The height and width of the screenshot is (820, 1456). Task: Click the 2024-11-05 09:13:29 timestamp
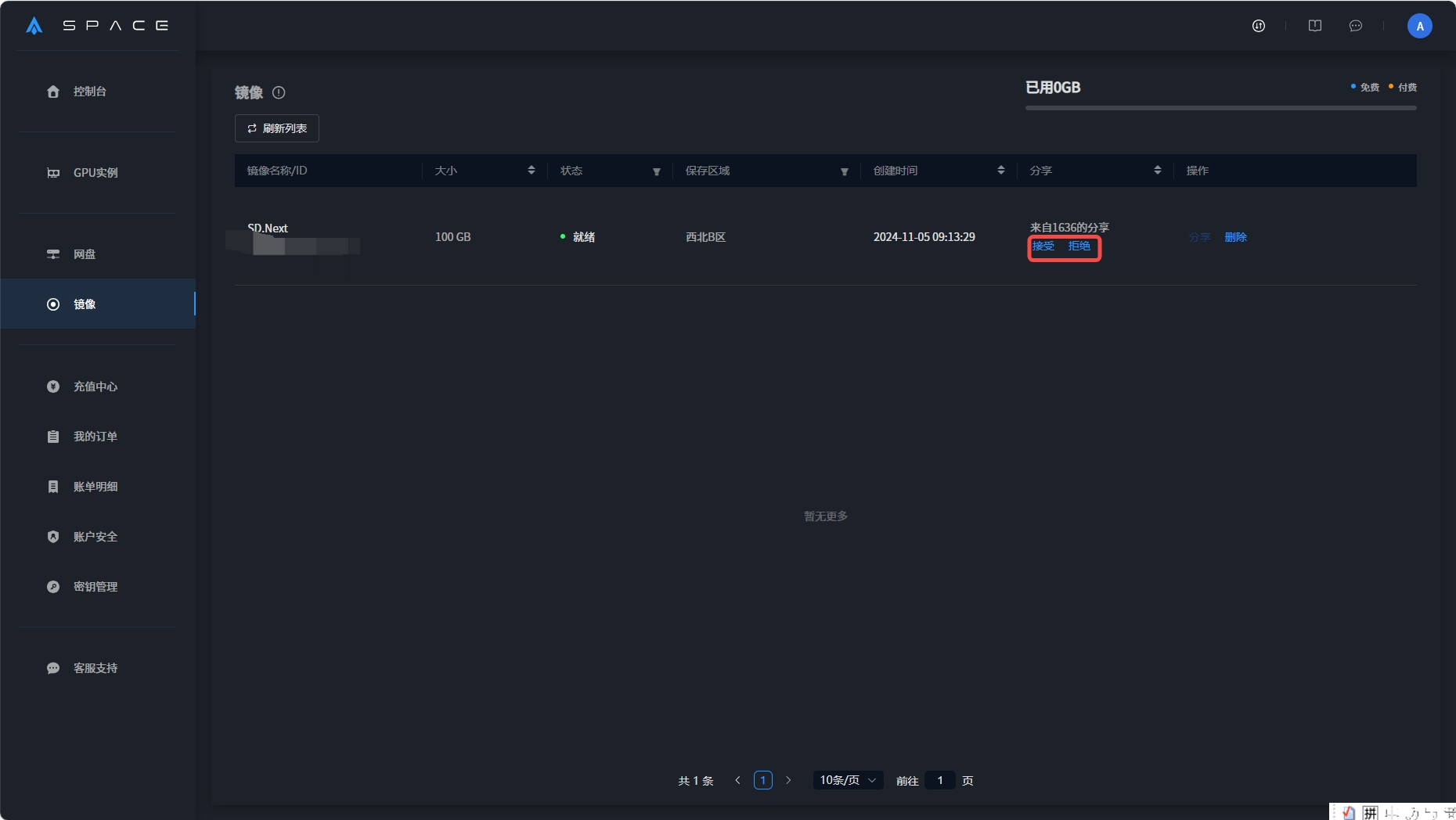924,237
